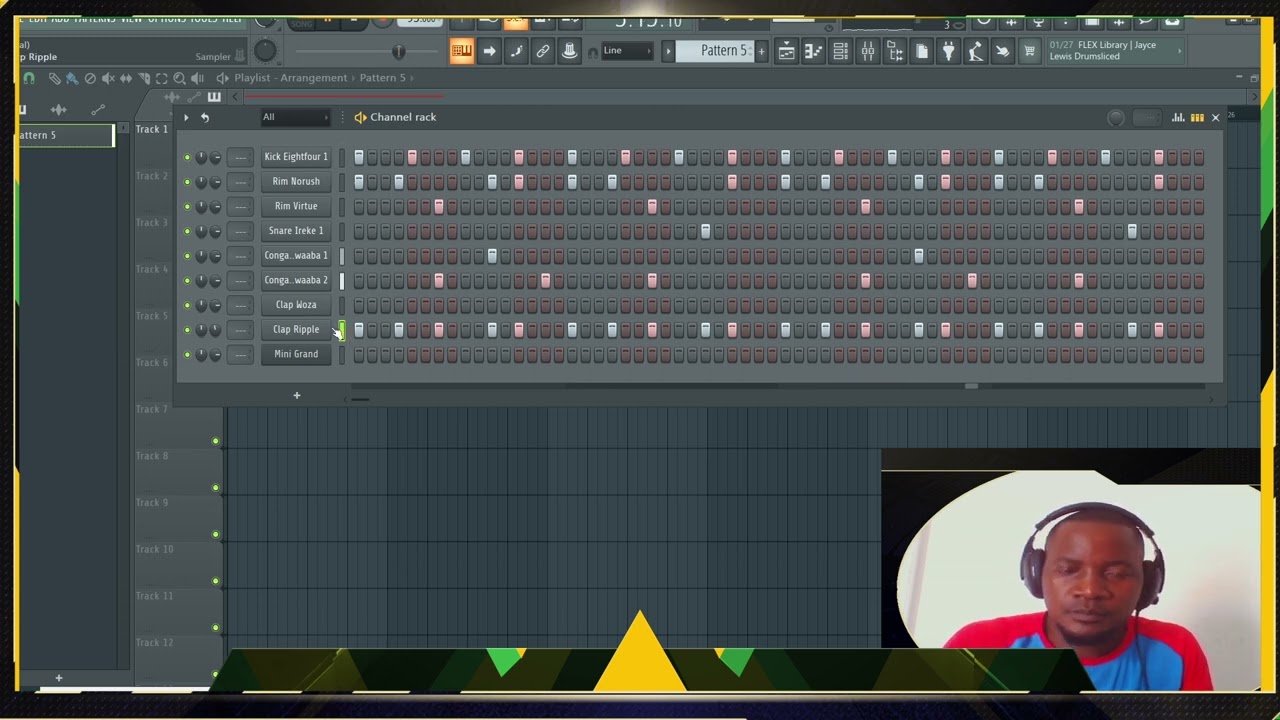Toggle the Mini Grand channel select LED
This screenshot has height=720, width=1280.
[x=341, y=354]
